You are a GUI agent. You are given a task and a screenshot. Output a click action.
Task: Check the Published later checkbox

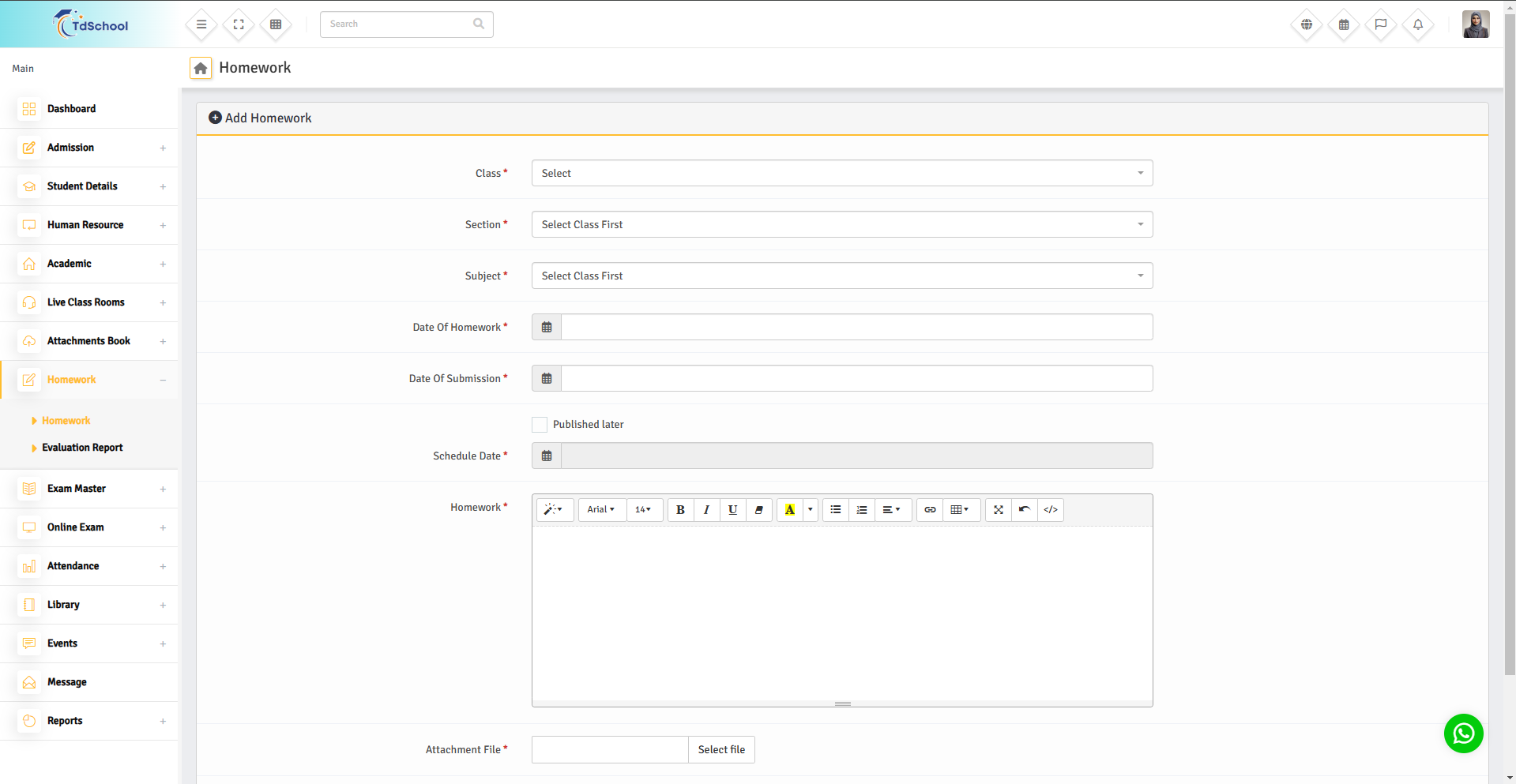[540, 425]
